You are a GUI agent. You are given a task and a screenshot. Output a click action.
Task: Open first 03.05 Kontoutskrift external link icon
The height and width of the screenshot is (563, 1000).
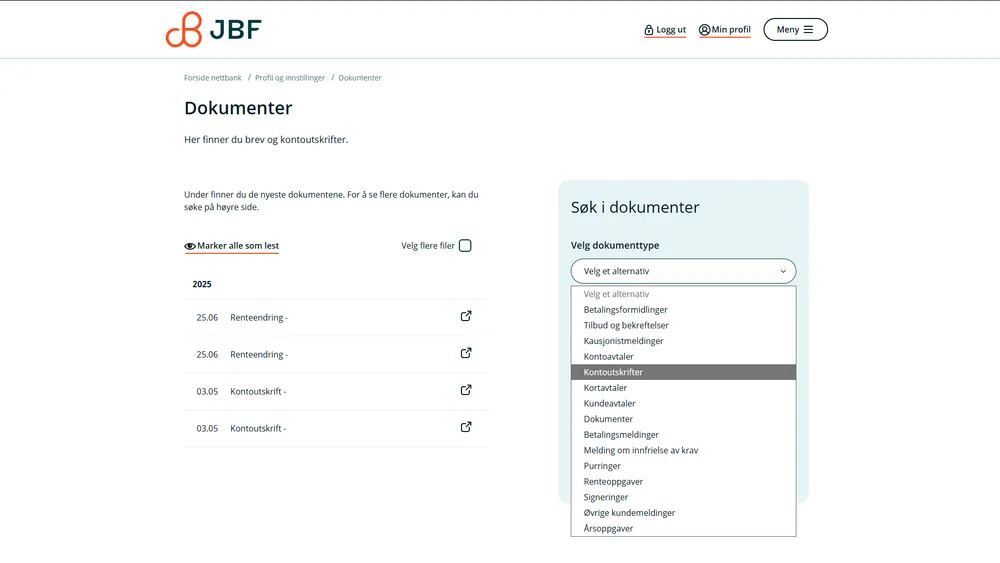[466, 390]
